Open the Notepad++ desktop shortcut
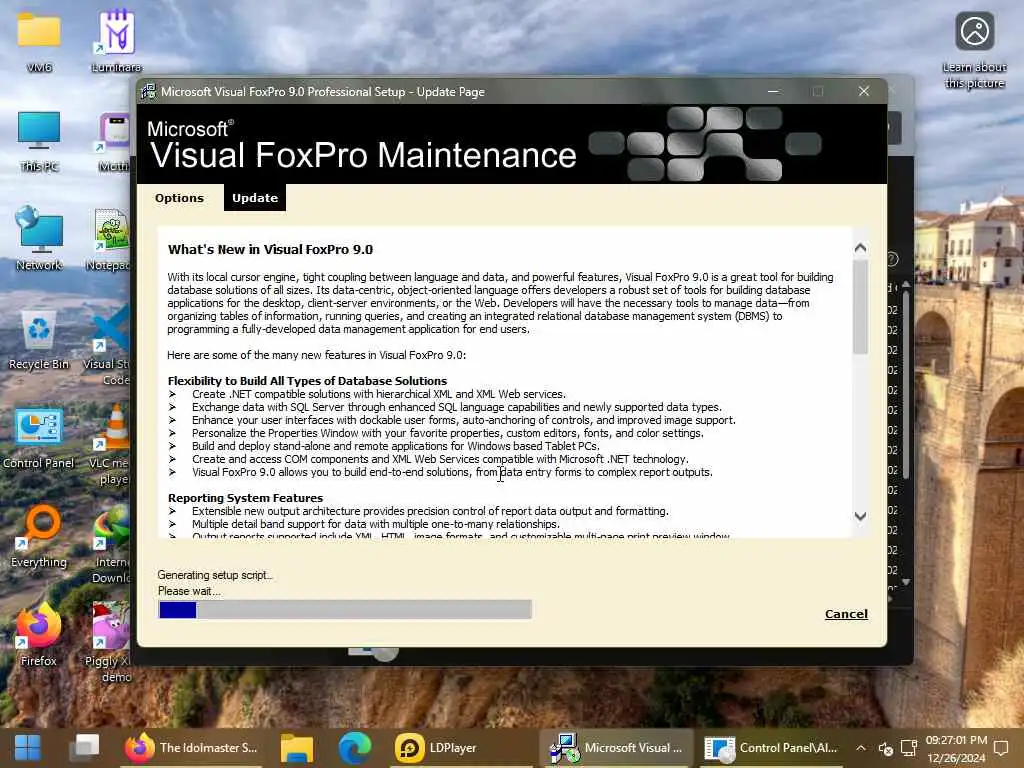 tap(111, 239)
